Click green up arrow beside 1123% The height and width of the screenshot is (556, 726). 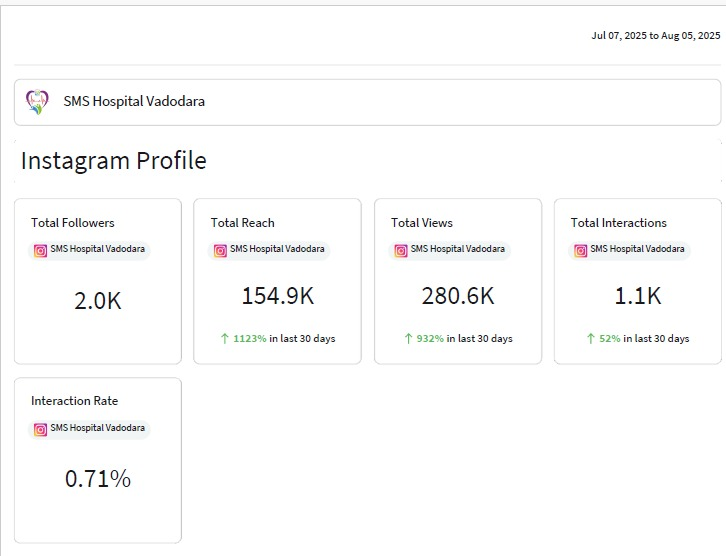225,338
